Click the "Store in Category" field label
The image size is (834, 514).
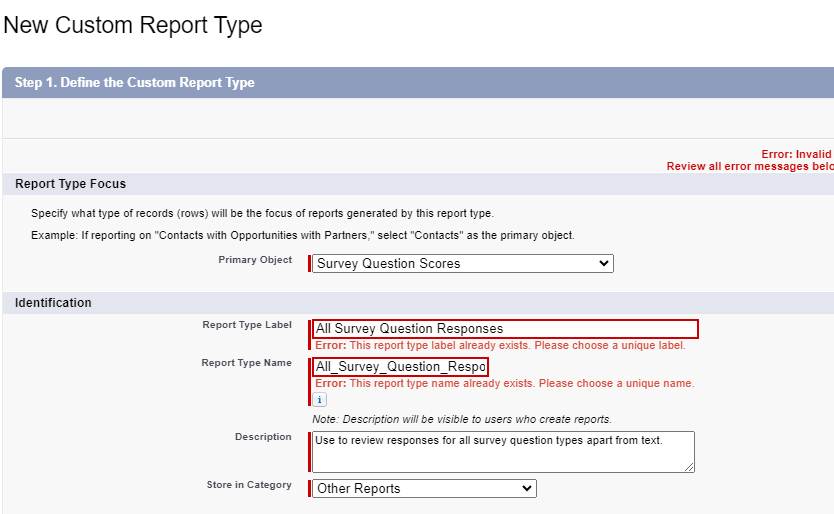pyautogui.click(x=249, y=485)
